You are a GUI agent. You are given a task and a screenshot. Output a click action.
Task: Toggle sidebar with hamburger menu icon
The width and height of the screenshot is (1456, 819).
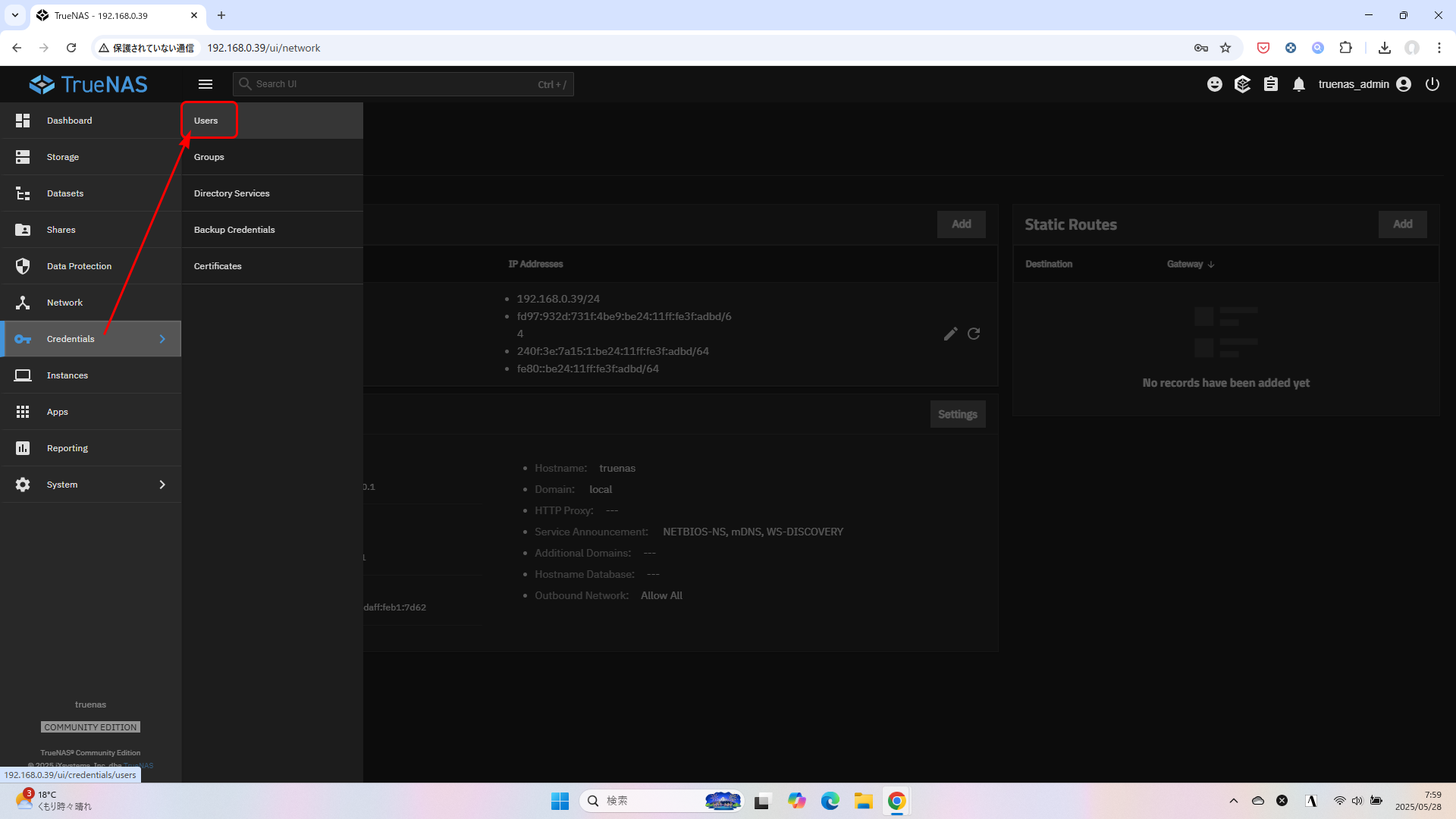[x=206, y=84]
